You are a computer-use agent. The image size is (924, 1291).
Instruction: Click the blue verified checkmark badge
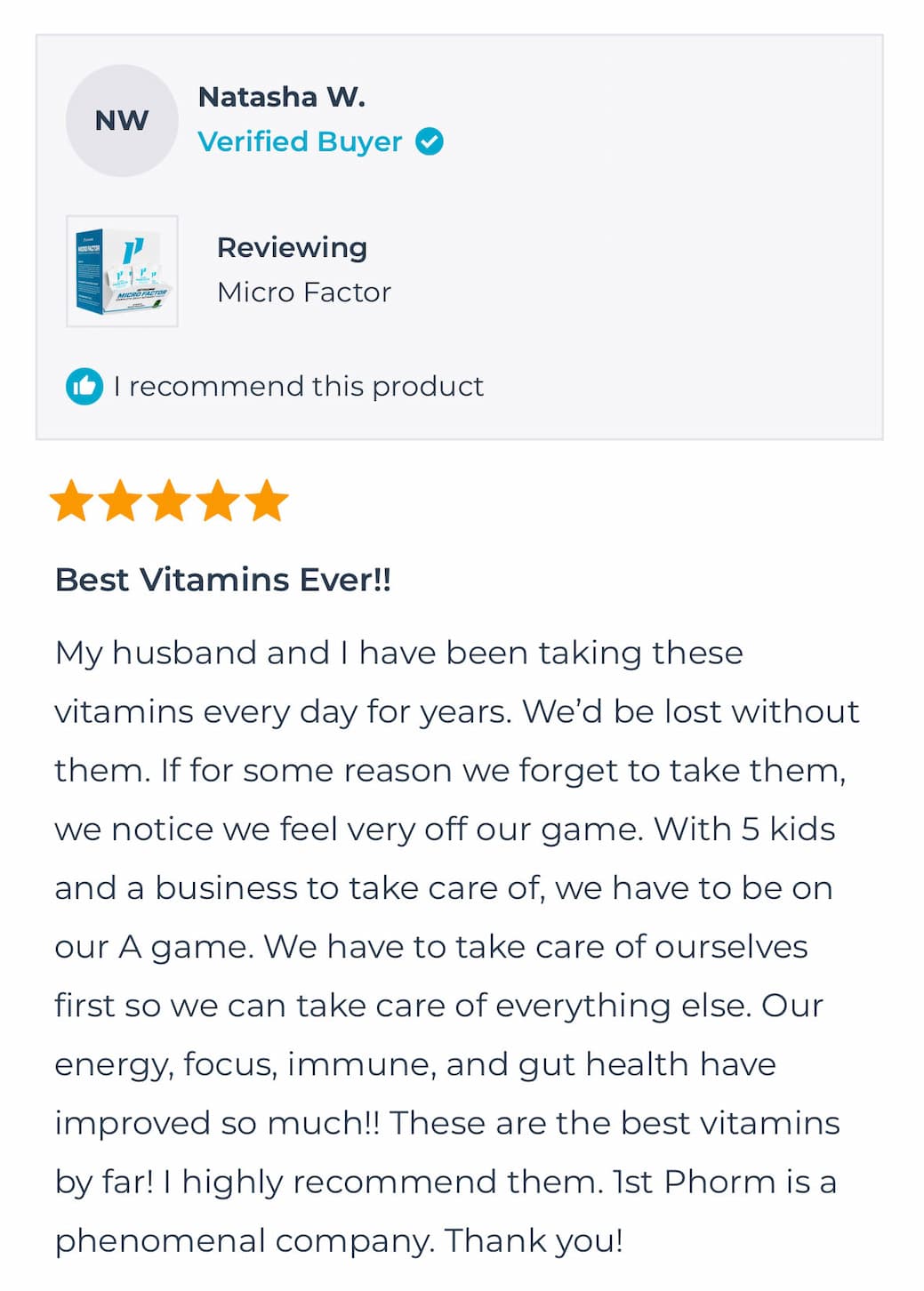point(430,141)
